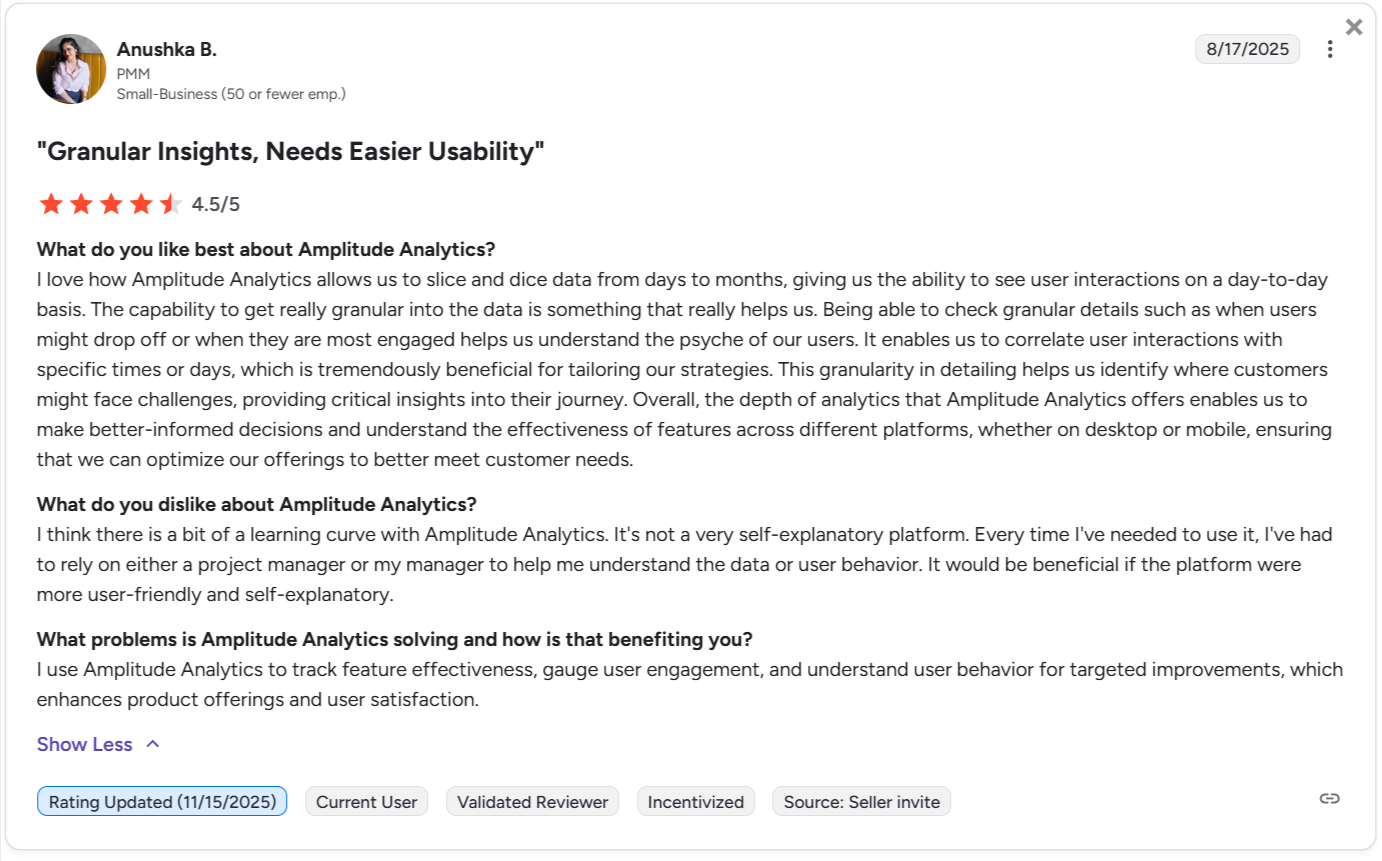Click the 8/17/2025 date badge
This screenshot has width=1382, height=861.
(1247, 49)
